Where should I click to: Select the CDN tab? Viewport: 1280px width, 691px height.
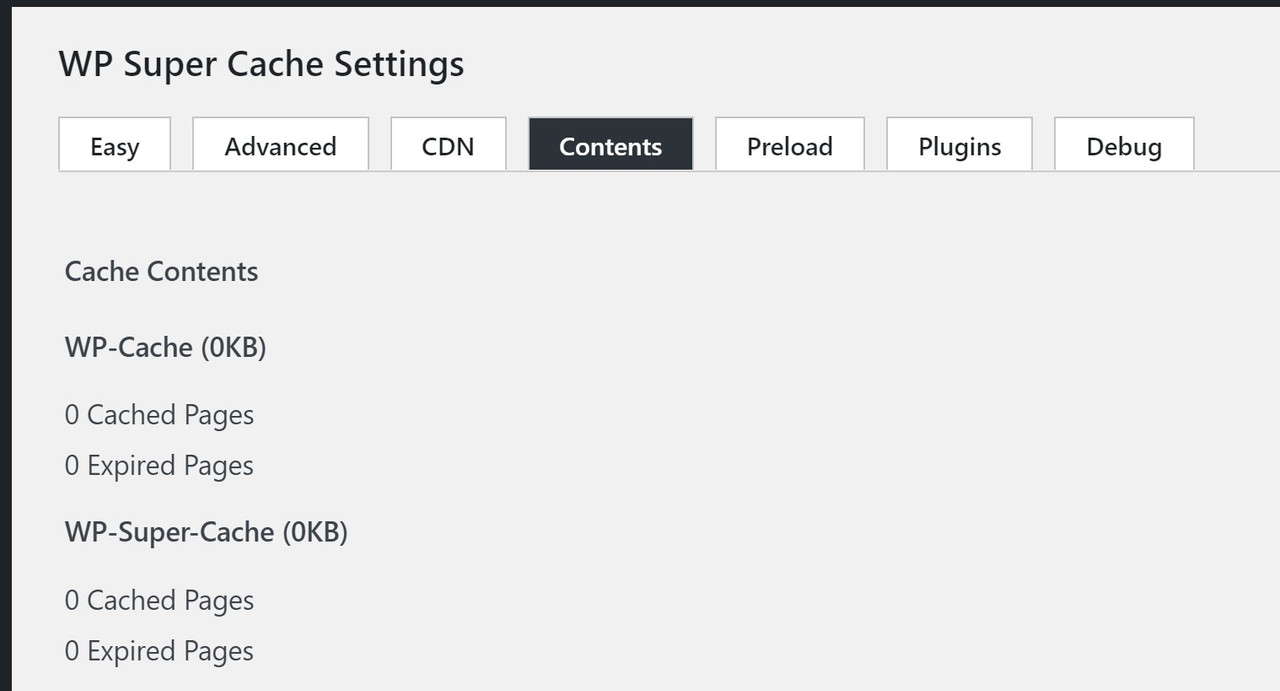click(448, 145)
